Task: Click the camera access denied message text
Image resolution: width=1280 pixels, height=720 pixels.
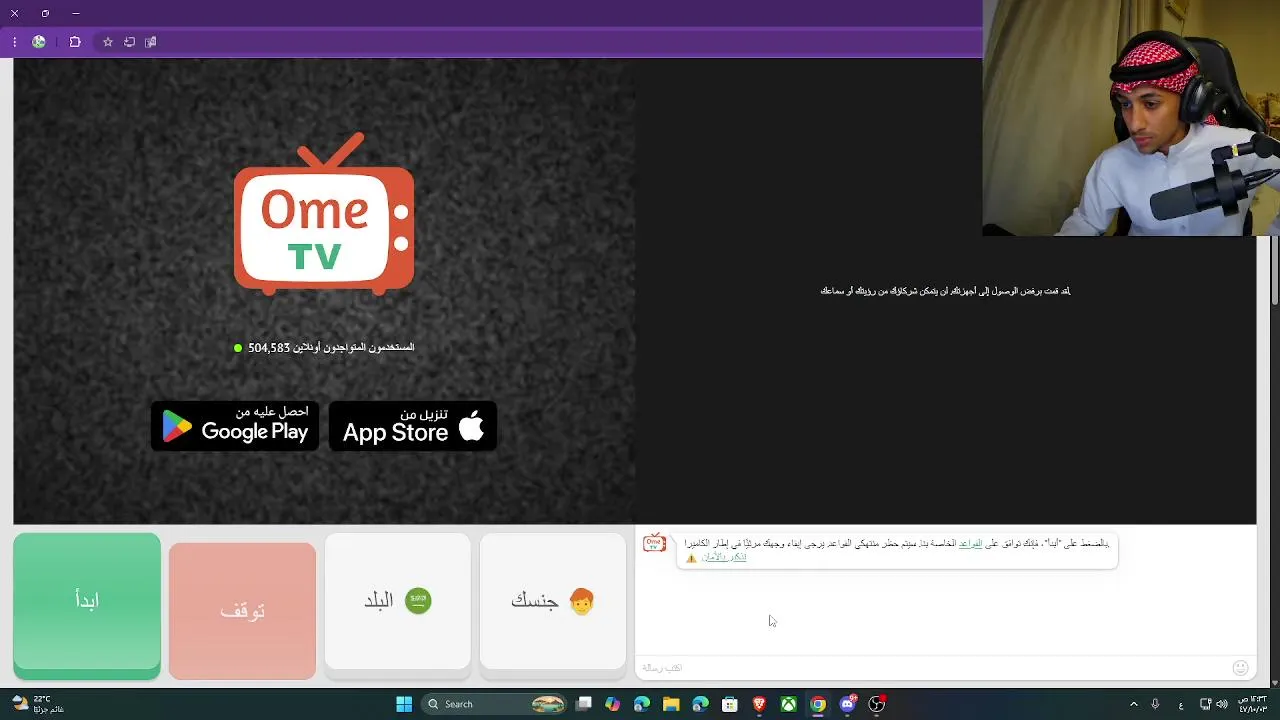Action: coord(945,291)
